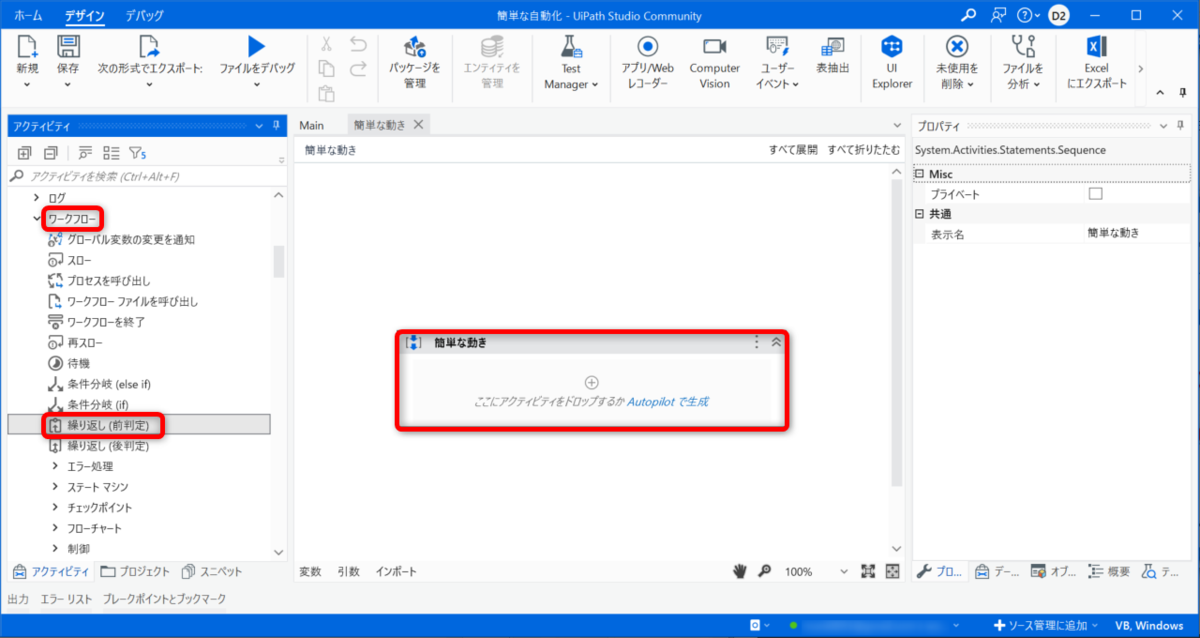Close the 簡単な動き document tab
Image resolution: width=1200 pixels, height=638 pixels.
click(419, 125)
